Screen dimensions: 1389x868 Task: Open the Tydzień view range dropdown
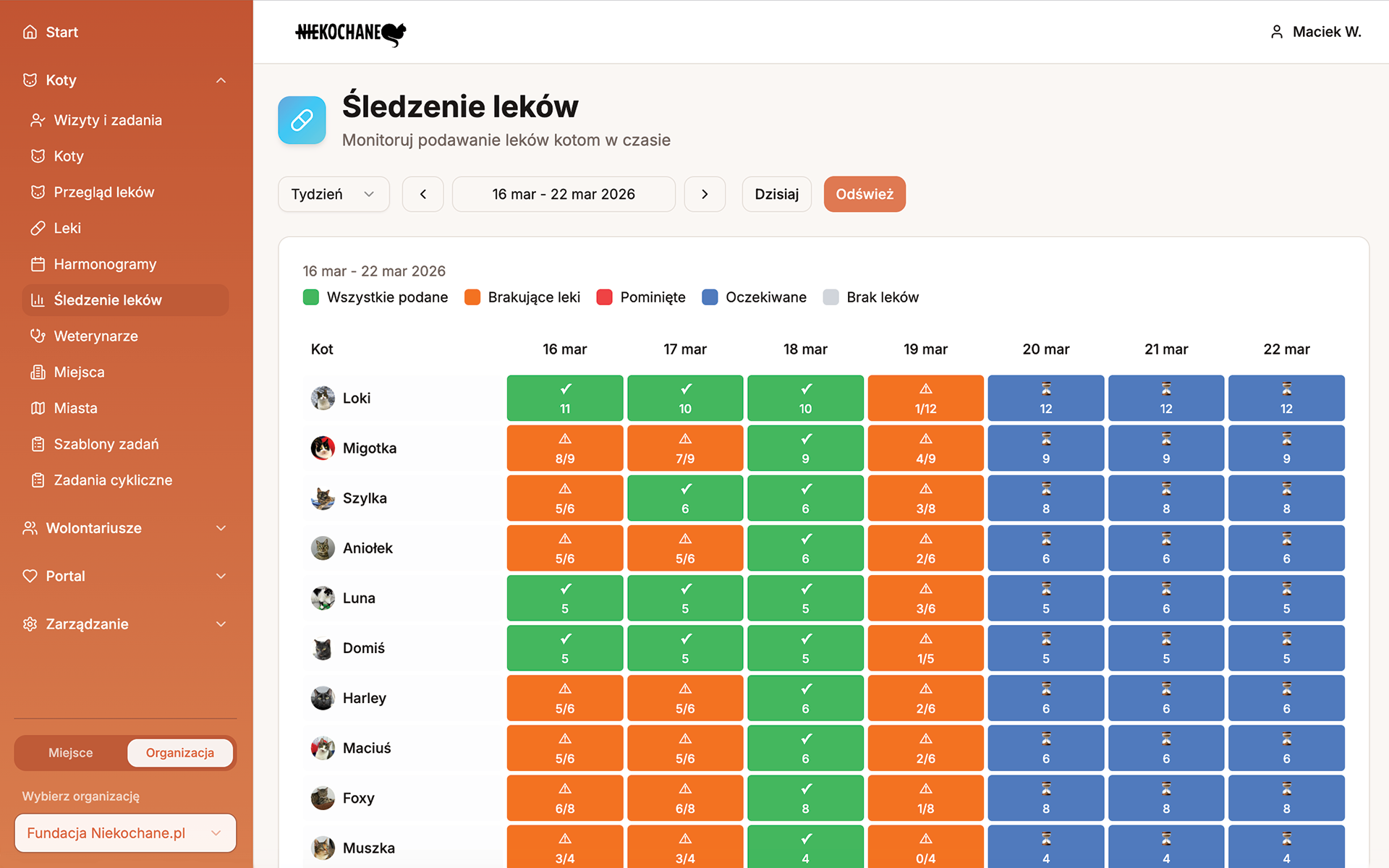(x=334, y=194)
